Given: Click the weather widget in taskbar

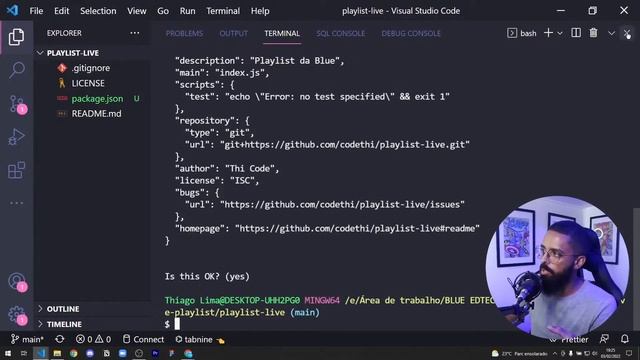Looking at the screenshot, I should [519, 353].
